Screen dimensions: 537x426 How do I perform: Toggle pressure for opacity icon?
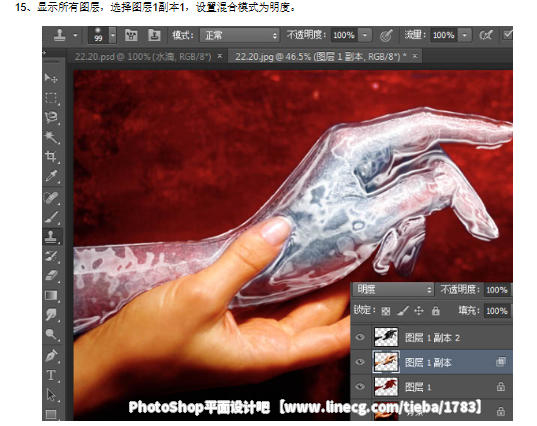[x=386, y=35]
